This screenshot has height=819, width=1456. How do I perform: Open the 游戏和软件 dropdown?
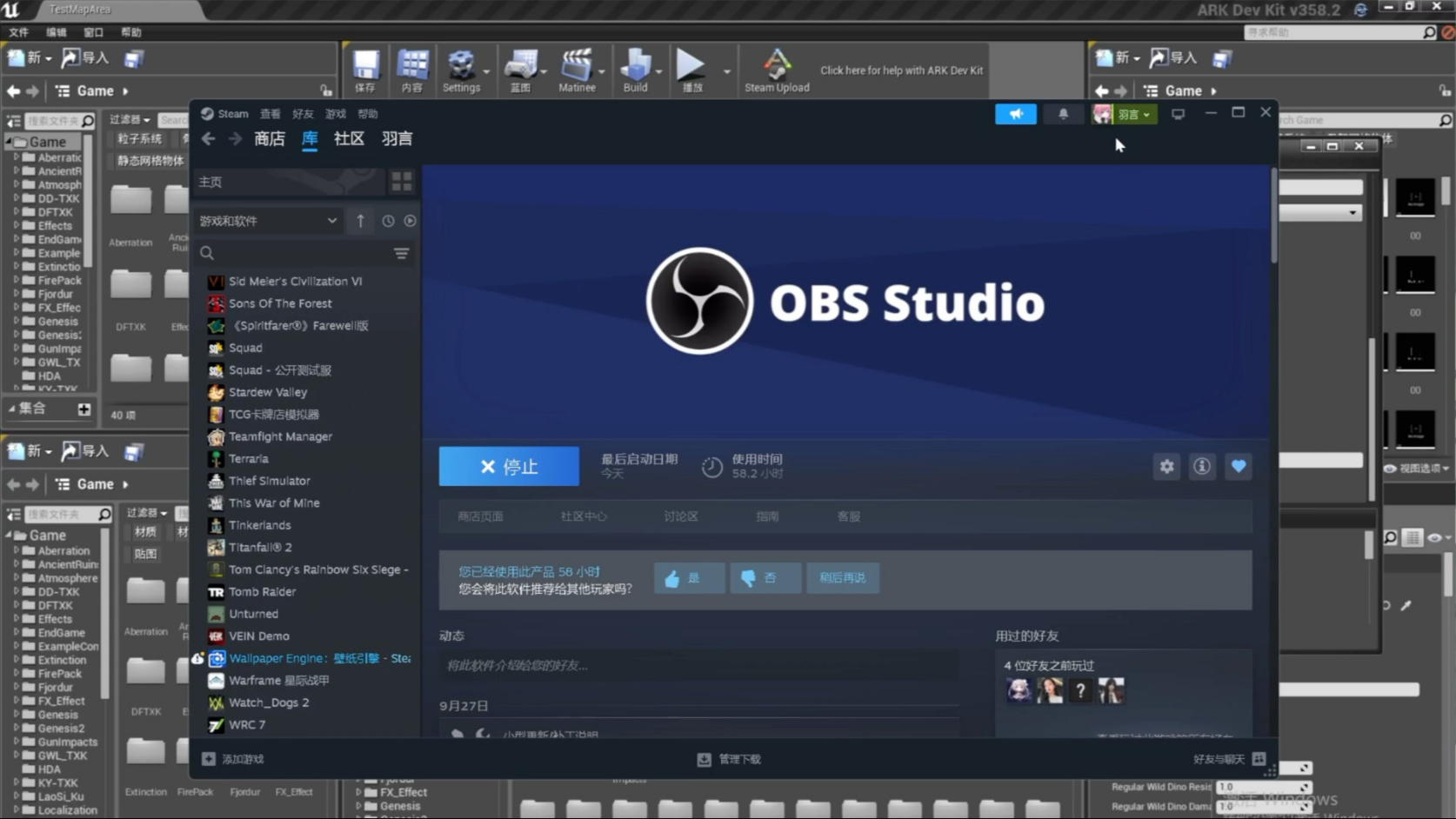coord(268,221)
